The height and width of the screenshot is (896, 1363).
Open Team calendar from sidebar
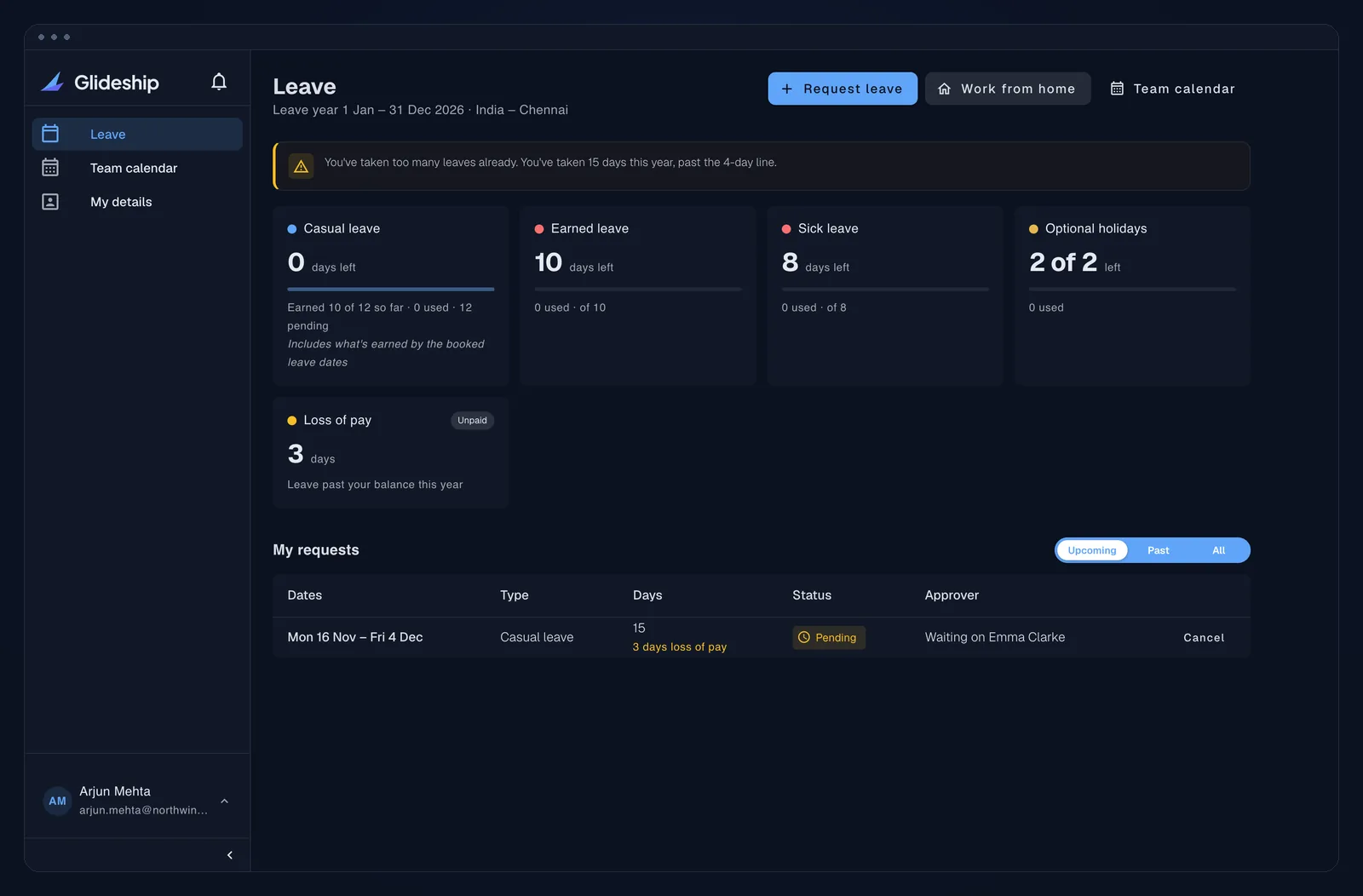tap(137, 168)
